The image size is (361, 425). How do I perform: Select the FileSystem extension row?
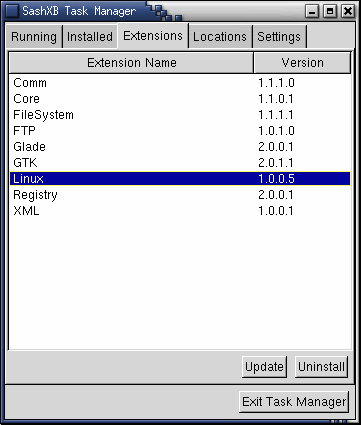[x=180, y=115]
